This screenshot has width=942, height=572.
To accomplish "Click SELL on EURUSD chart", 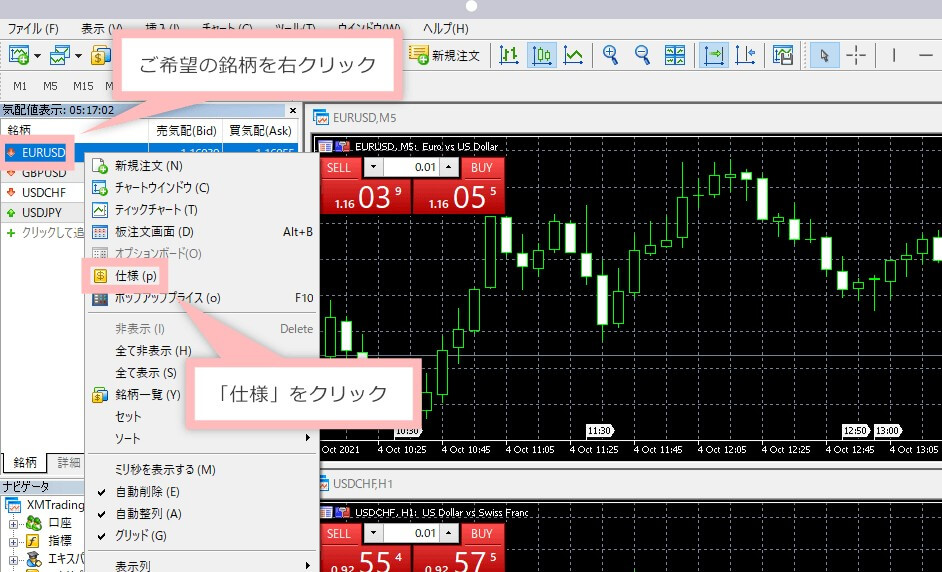I will (x=339, y=168).
